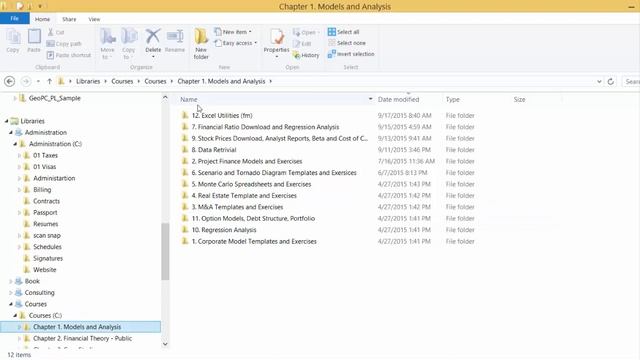Screen dimensions: 640x360
Task: Expand the Book library node
Action: tap(11, 281)
